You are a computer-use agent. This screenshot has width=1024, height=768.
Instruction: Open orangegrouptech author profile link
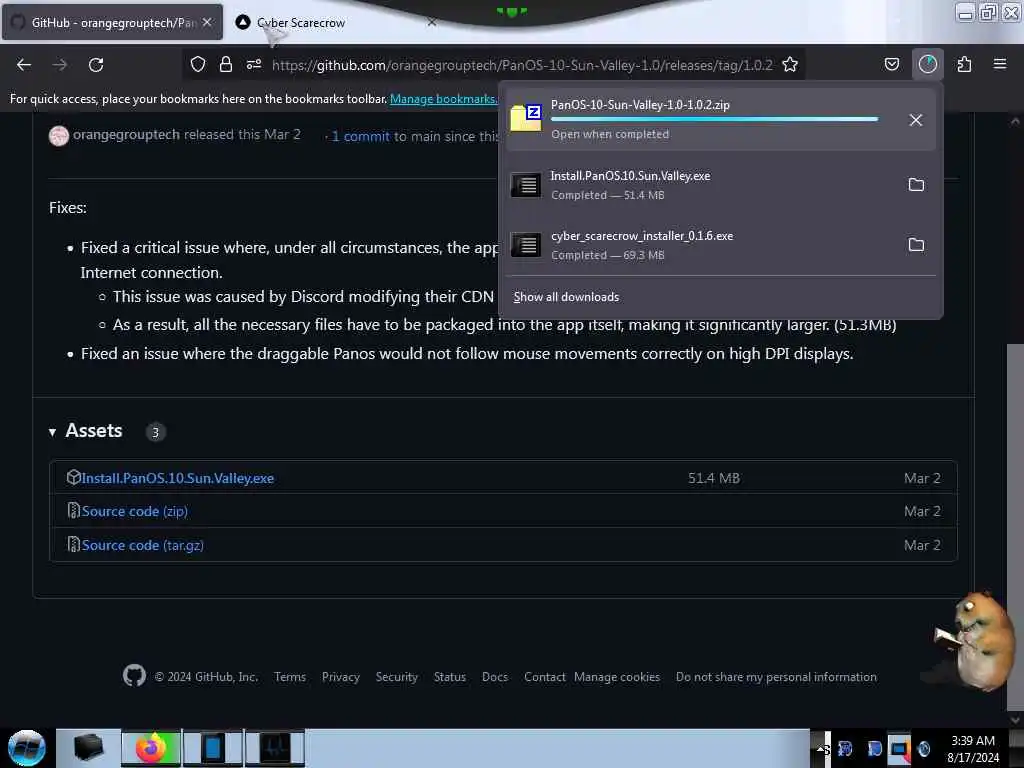pyautogui.click(x=126, y=135)
